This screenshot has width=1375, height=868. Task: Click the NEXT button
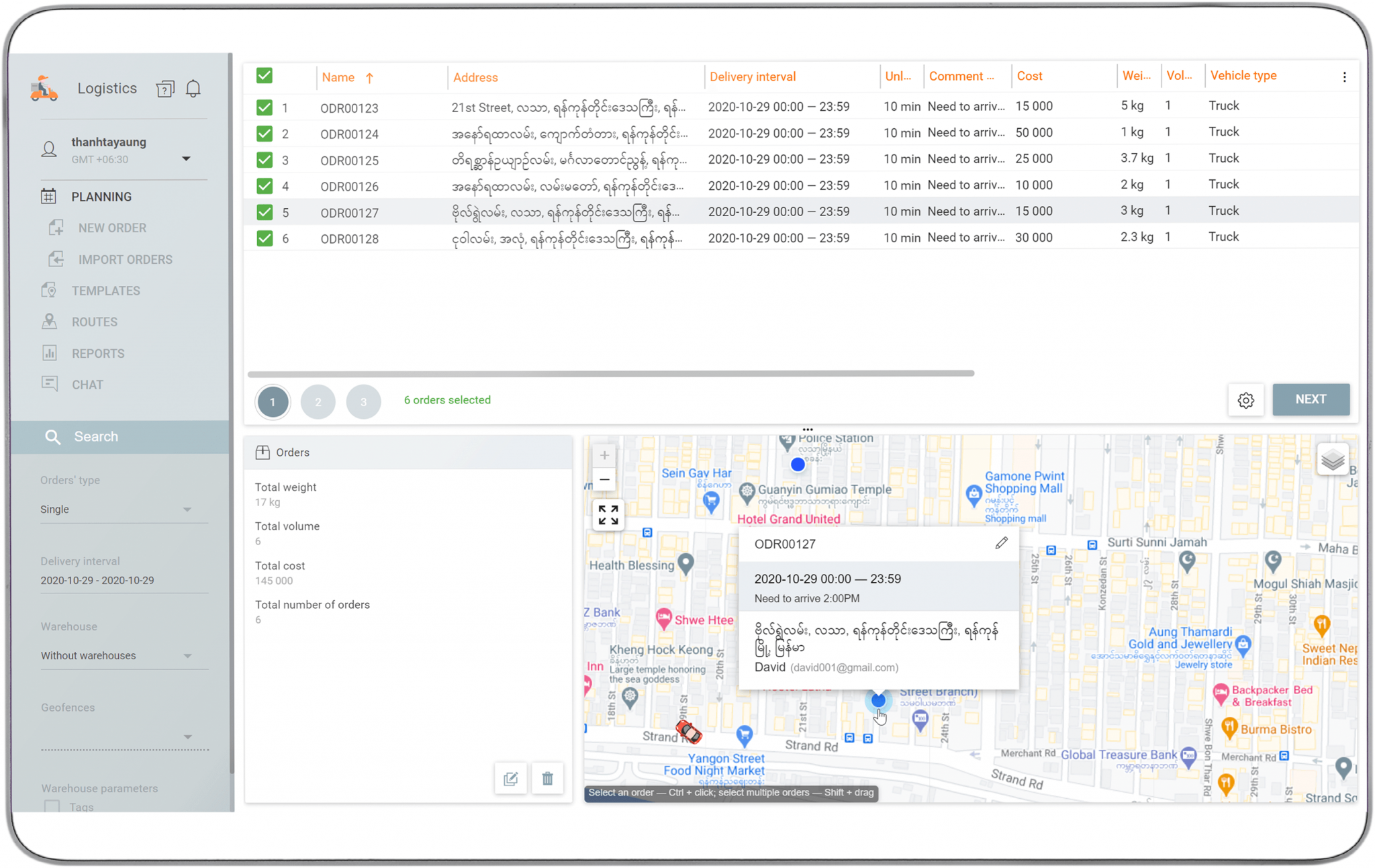[1310, 399]
